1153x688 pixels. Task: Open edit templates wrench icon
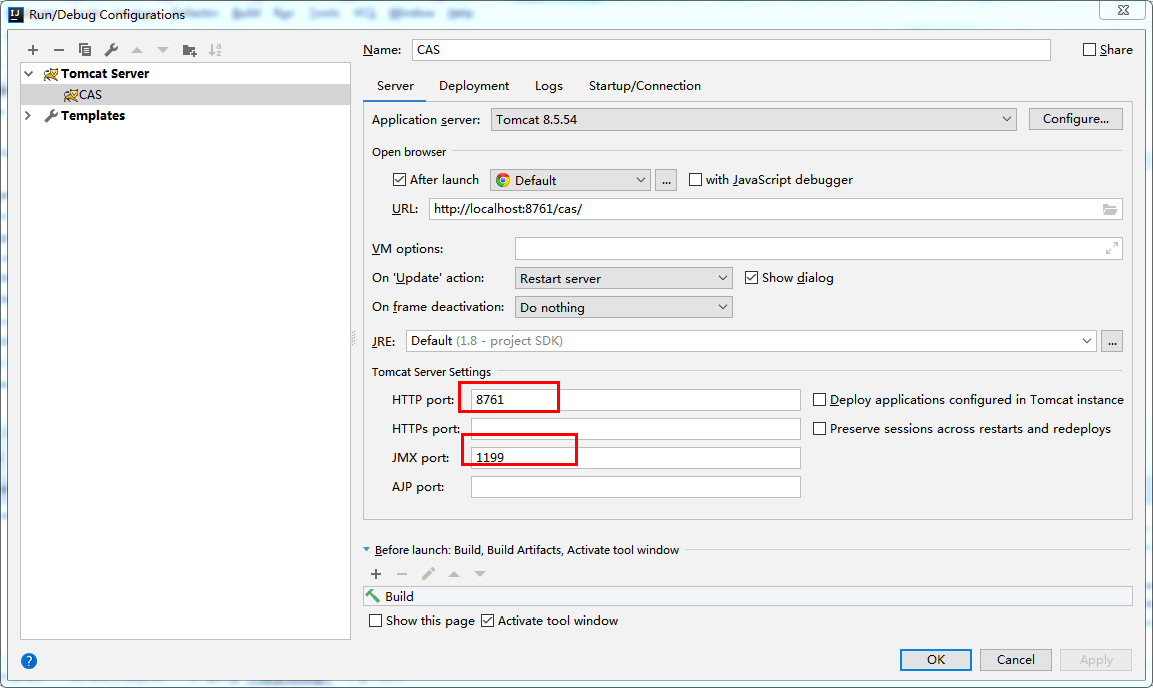[x=111, y=50]
